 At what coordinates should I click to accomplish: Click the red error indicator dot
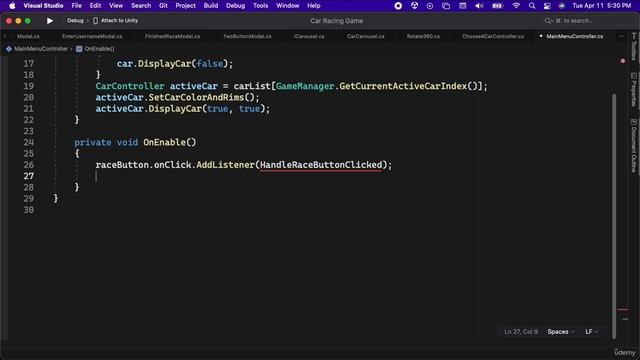[x=622, y=61]
